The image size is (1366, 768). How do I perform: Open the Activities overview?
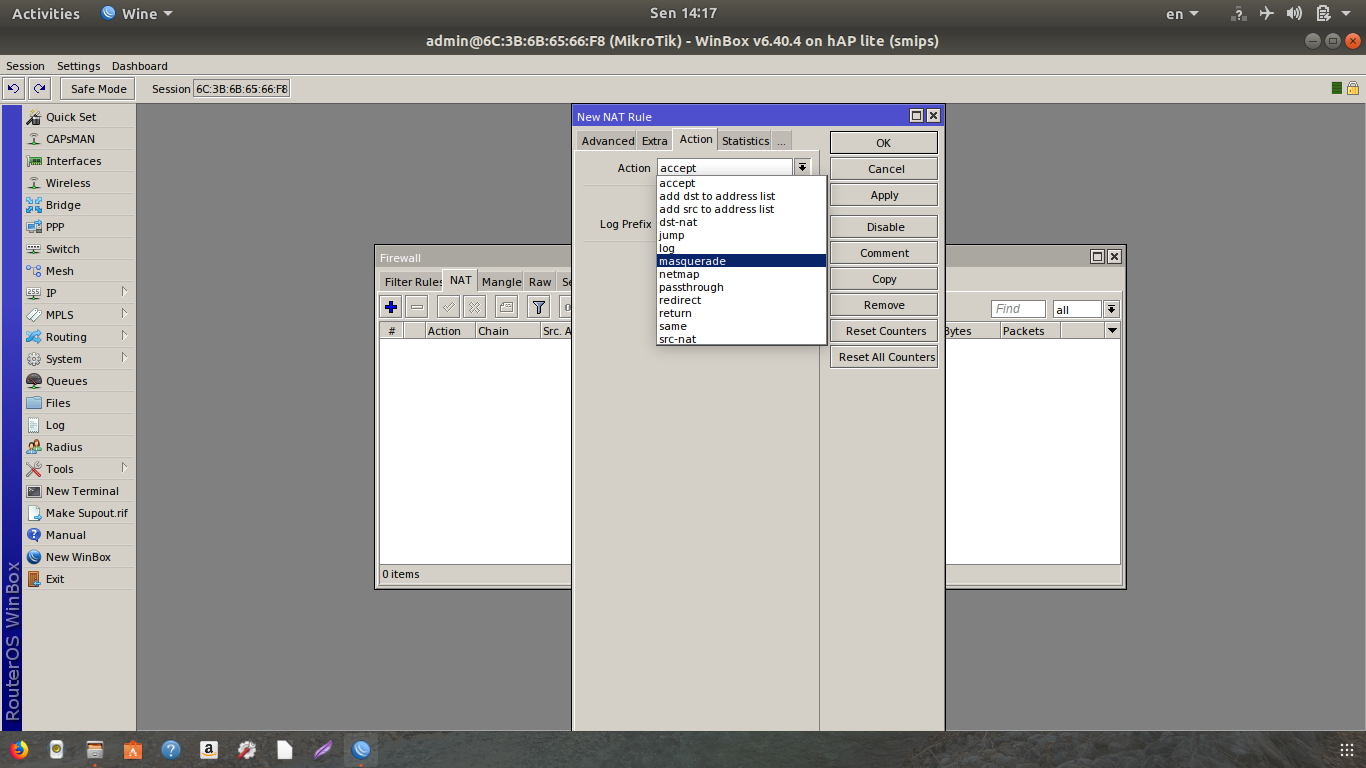46,14
